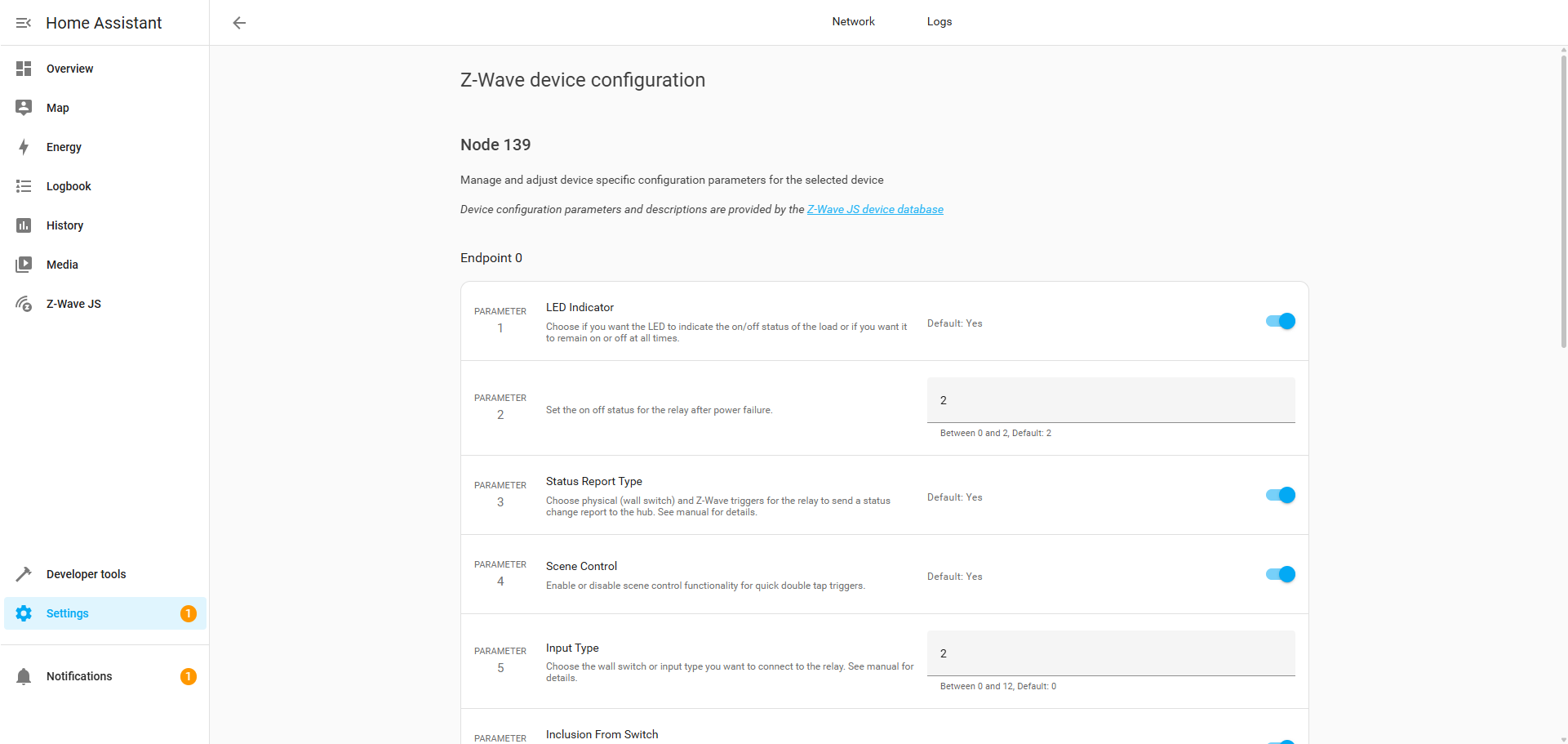This screenshot has height=744, width=1568.
Task: Click the Scene Control parameter title
Action: point(581,567)
